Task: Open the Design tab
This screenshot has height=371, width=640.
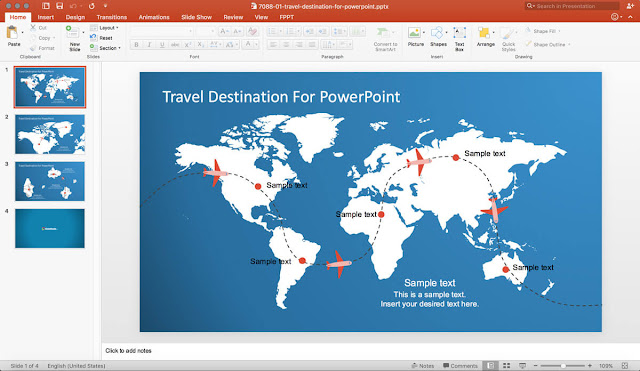Action: (75, 17)
